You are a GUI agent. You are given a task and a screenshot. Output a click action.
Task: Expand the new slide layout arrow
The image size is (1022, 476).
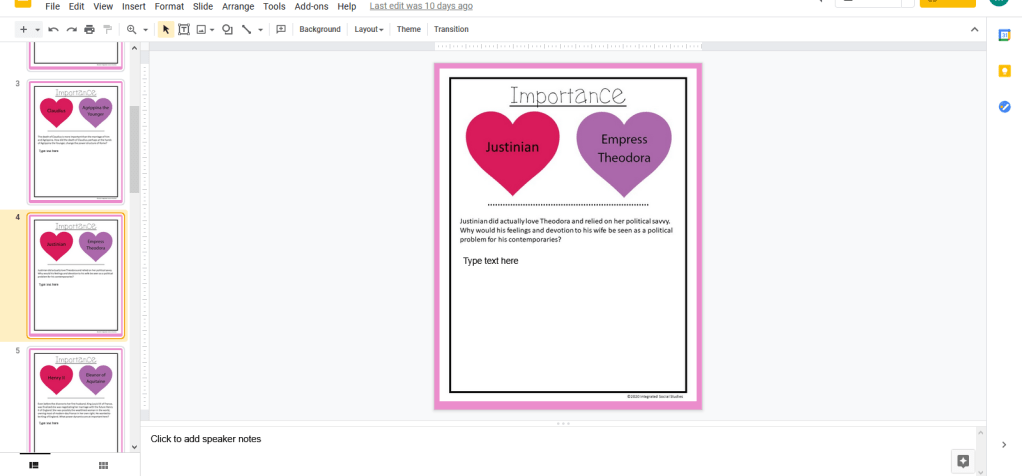coord(37,30)
